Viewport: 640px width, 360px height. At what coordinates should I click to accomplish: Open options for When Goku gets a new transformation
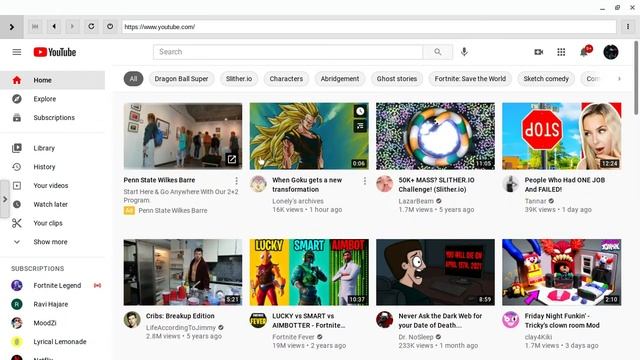364,180
